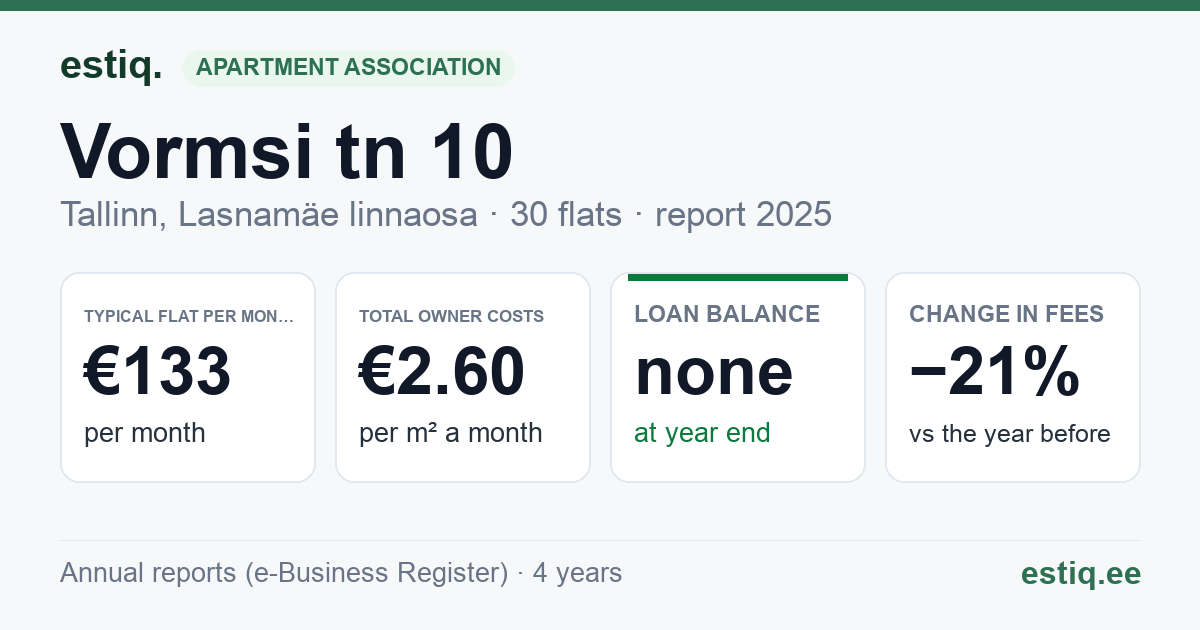This screenshot has height=630, width=1200.
Task: Click the CHANGE IN FEES label
Action: (1006, 314)
